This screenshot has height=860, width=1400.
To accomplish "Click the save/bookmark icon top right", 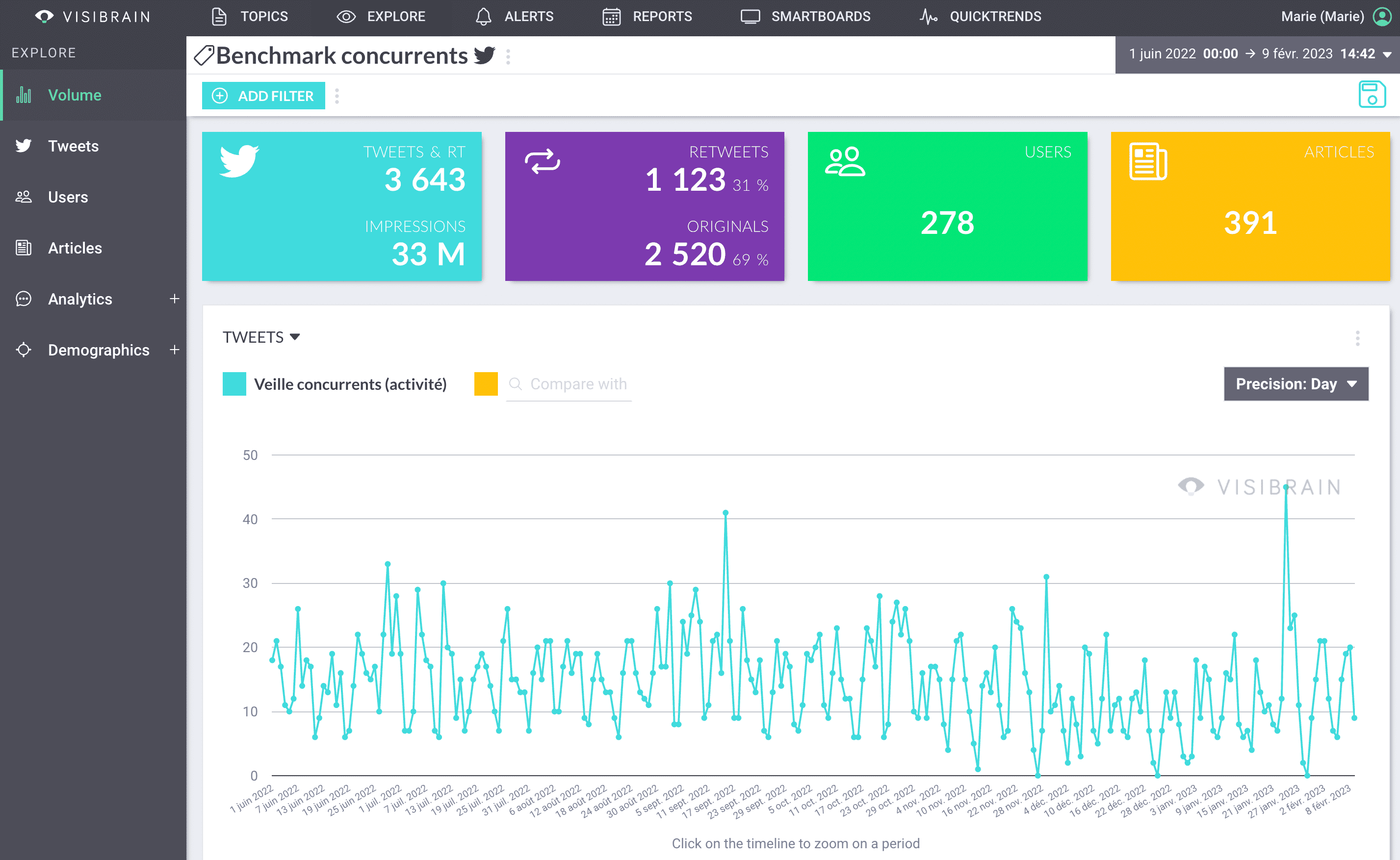I will (1371, 95).
